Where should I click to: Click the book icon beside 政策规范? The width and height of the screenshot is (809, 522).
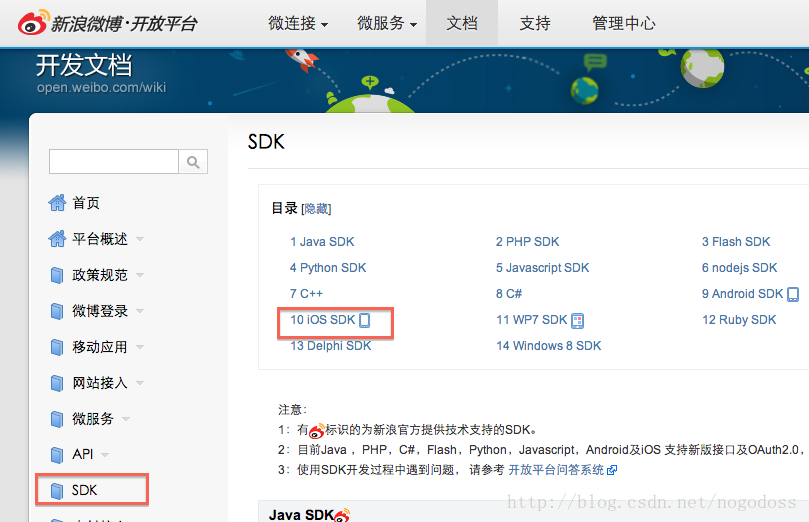(x=57, y=275)
